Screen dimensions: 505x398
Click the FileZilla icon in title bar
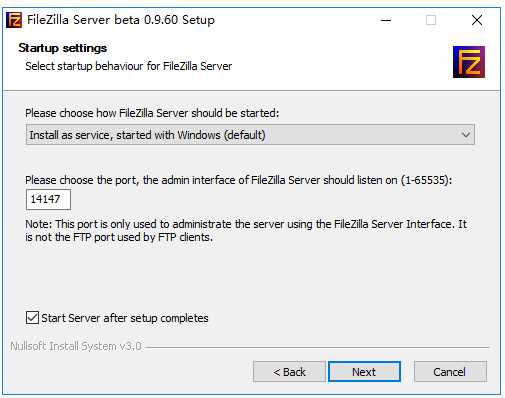click(14, 20)
